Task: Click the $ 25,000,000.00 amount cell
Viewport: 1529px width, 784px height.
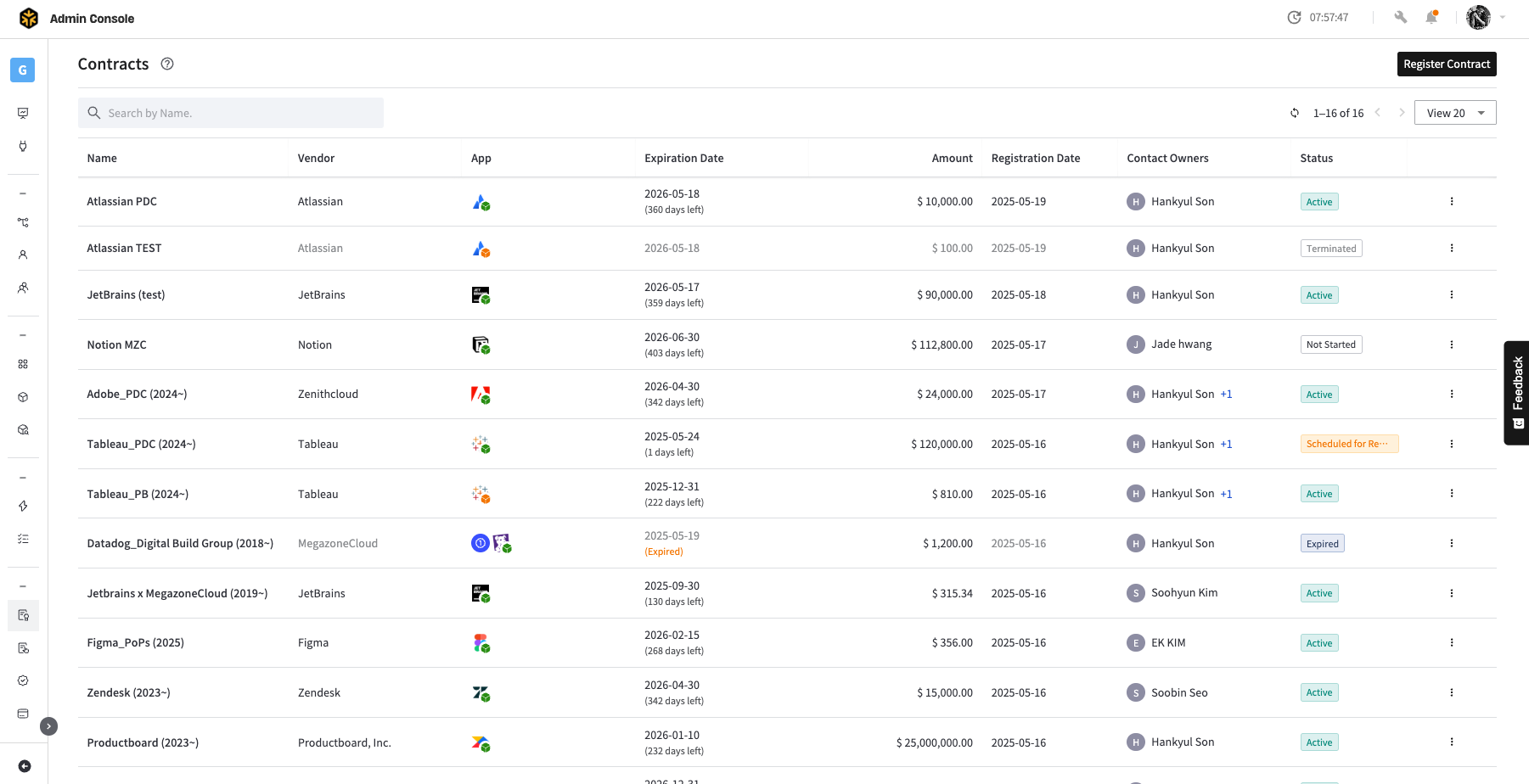Action: click(x=935, y=742)
